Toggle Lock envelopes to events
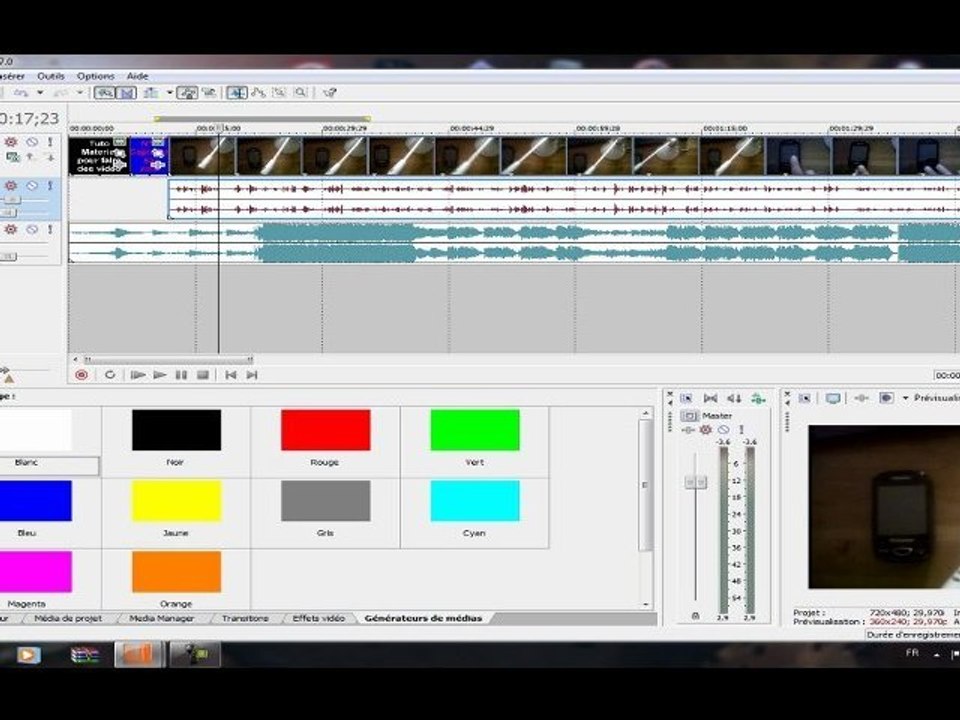Screen dimensions: 960x720 187,92
